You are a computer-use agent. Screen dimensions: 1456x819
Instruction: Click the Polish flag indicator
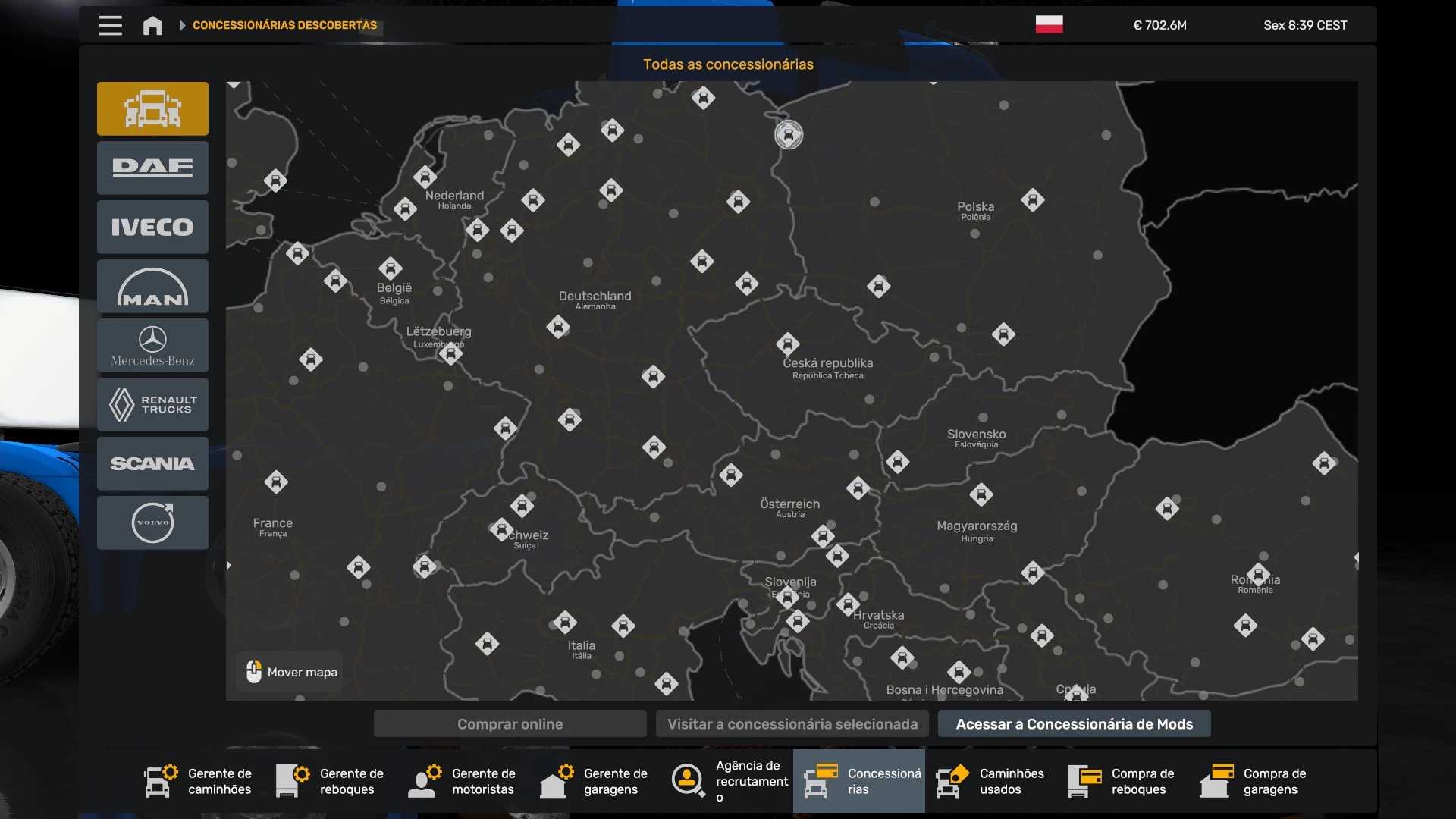(x=1049, y=25)
